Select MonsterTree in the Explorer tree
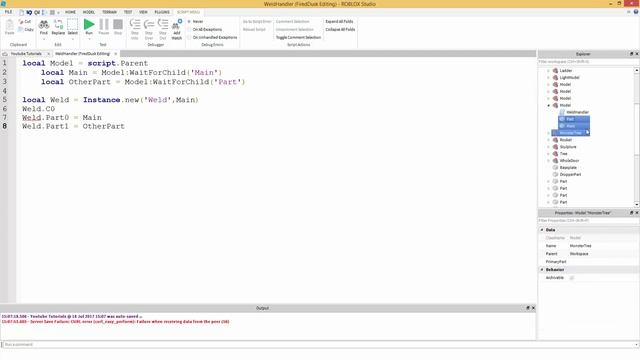Image resolution: width=640 pixels, height=360 pixels. [x=570, y=133]
